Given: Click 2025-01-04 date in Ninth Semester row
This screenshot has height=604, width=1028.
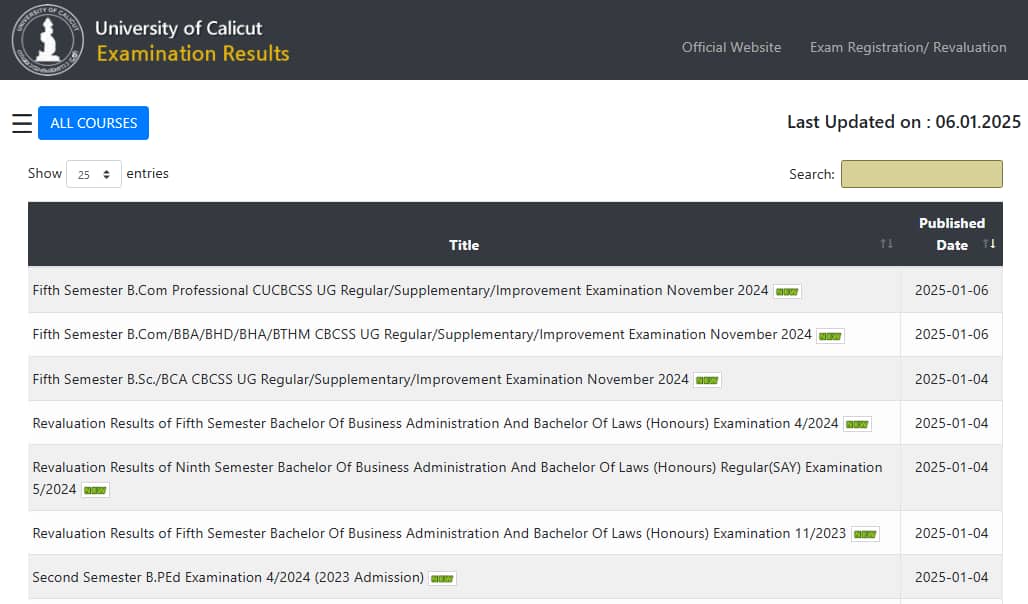Looking at the screenshot, I should [951, 467].
